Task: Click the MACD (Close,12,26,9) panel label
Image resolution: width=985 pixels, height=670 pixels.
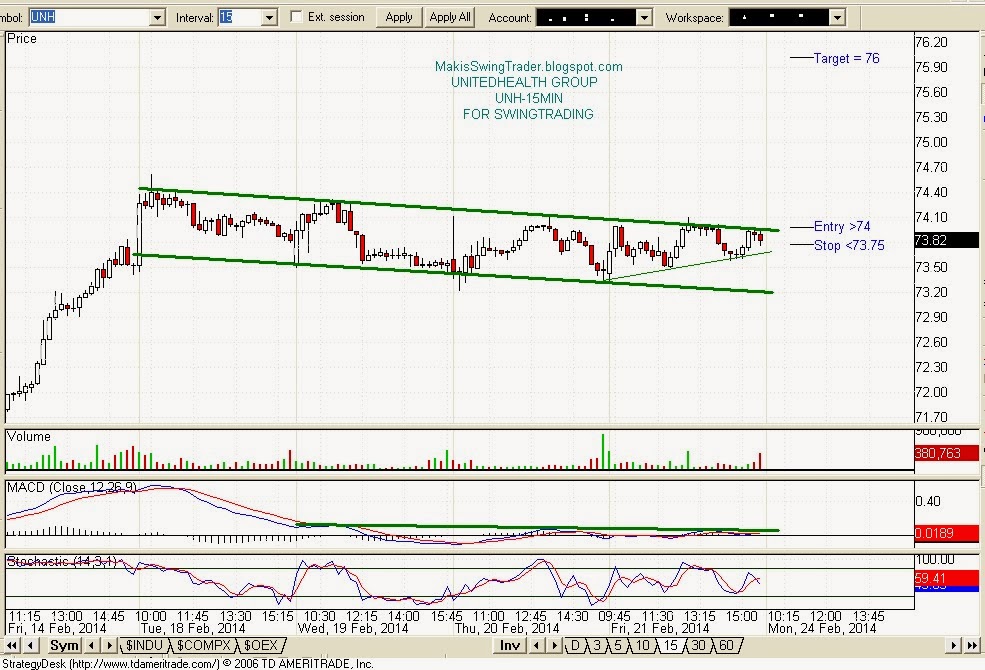Action: pyautogui.click(x=72, y=487)
